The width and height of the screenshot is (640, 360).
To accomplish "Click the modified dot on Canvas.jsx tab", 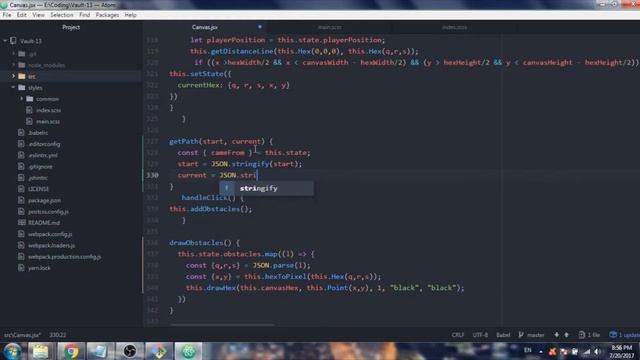I will pos(260,27).
